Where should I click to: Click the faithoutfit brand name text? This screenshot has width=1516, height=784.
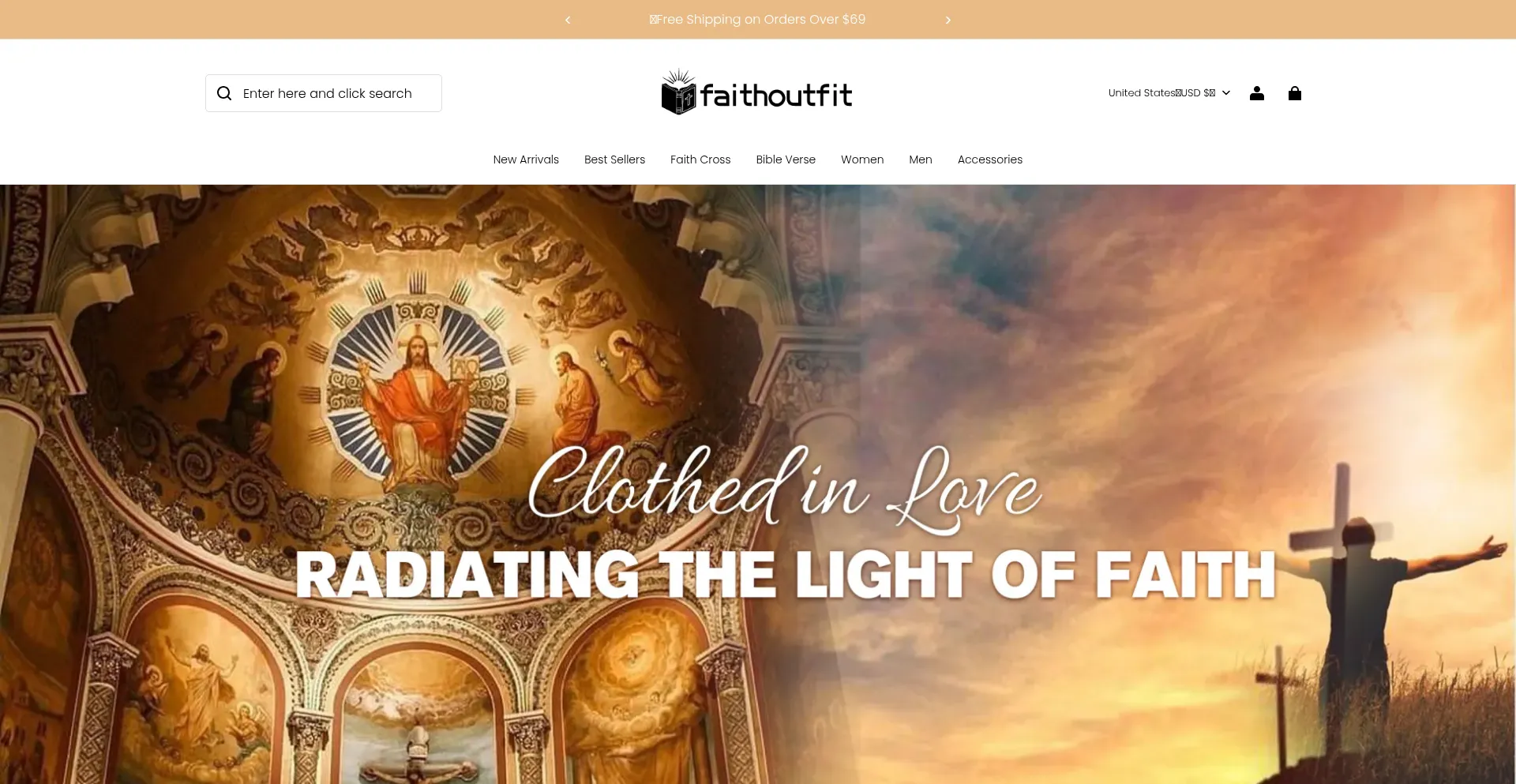[x=776, y=96]
